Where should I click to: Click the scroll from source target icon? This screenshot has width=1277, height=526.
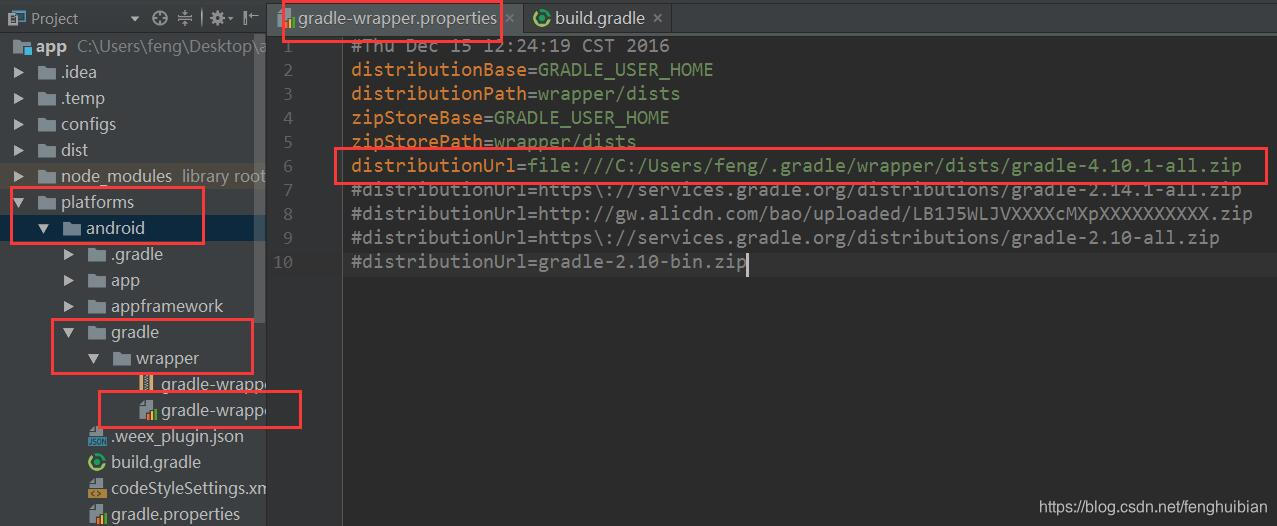tap(160, 18)
